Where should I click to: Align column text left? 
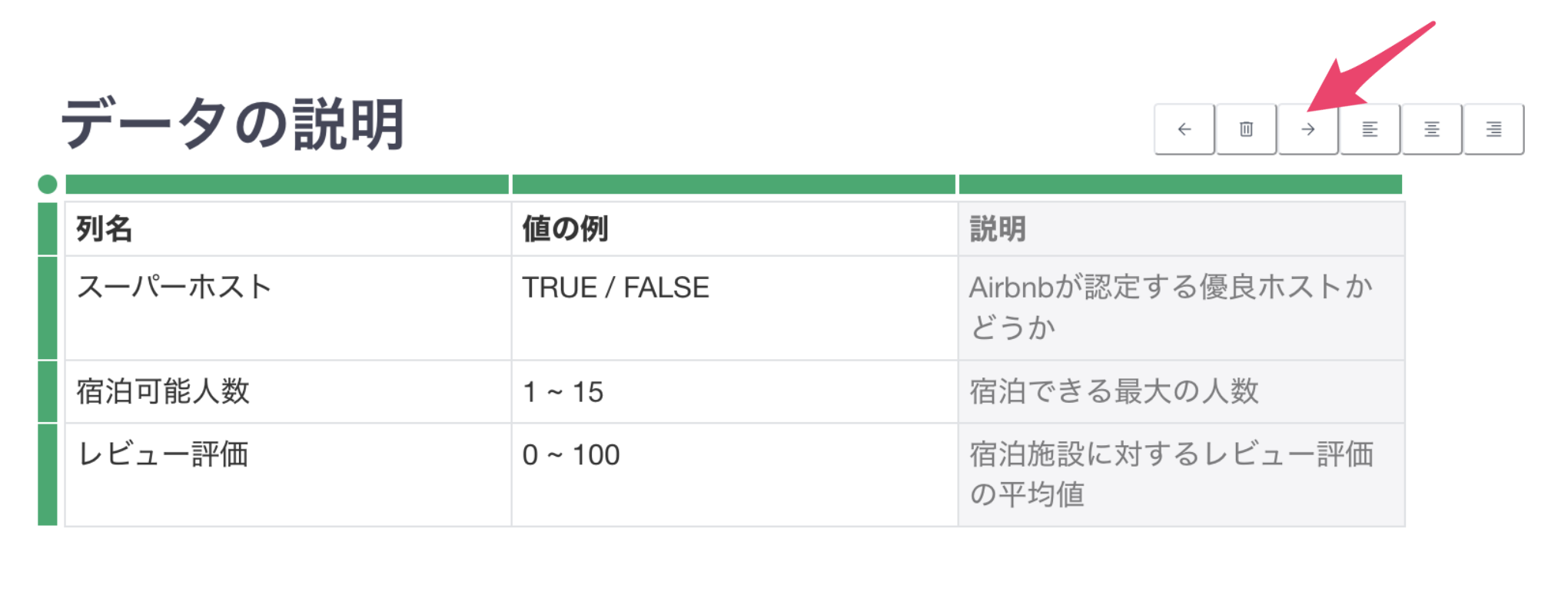click(x=1370, y=129)
